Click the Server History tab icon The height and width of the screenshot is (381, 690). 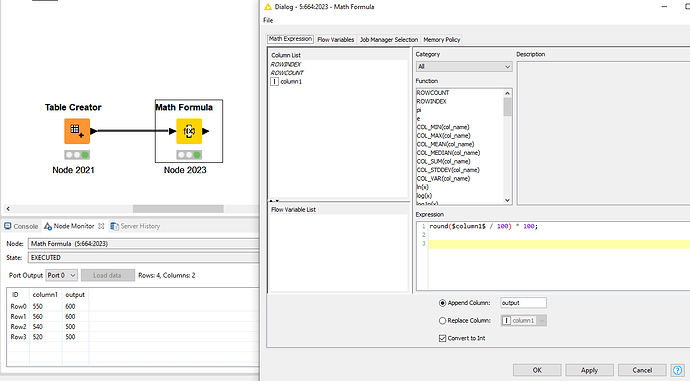click(x=114, y=226)
